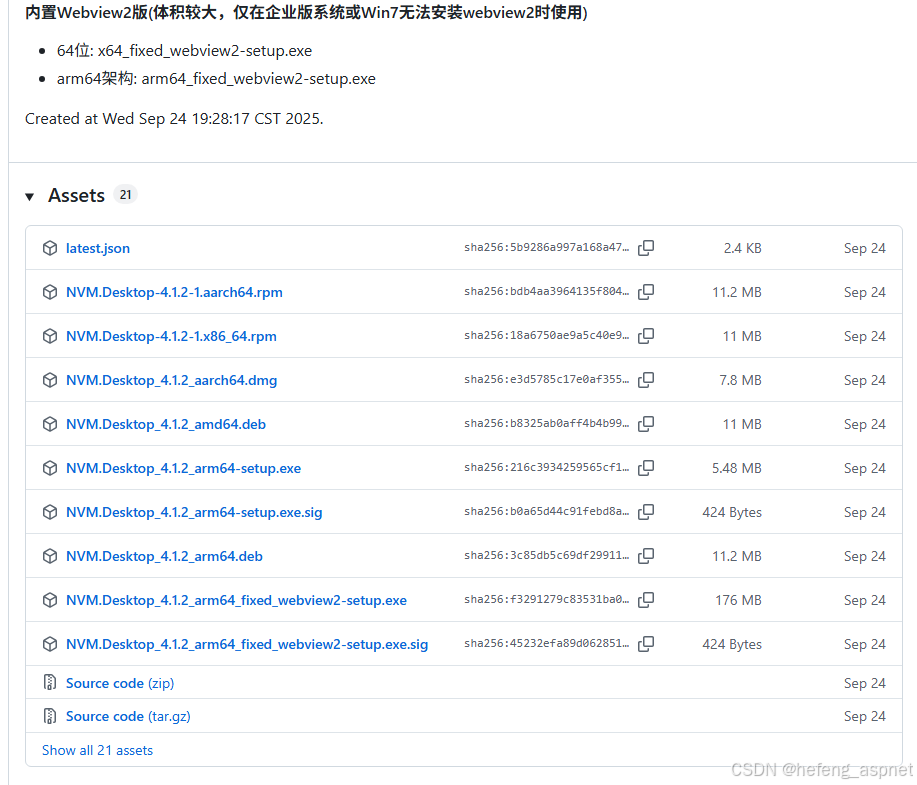Viewport: 917px width, 785px height.
Task: Click sha256:45232efa89d062851 hash text
Action: (x=547, y=643)
